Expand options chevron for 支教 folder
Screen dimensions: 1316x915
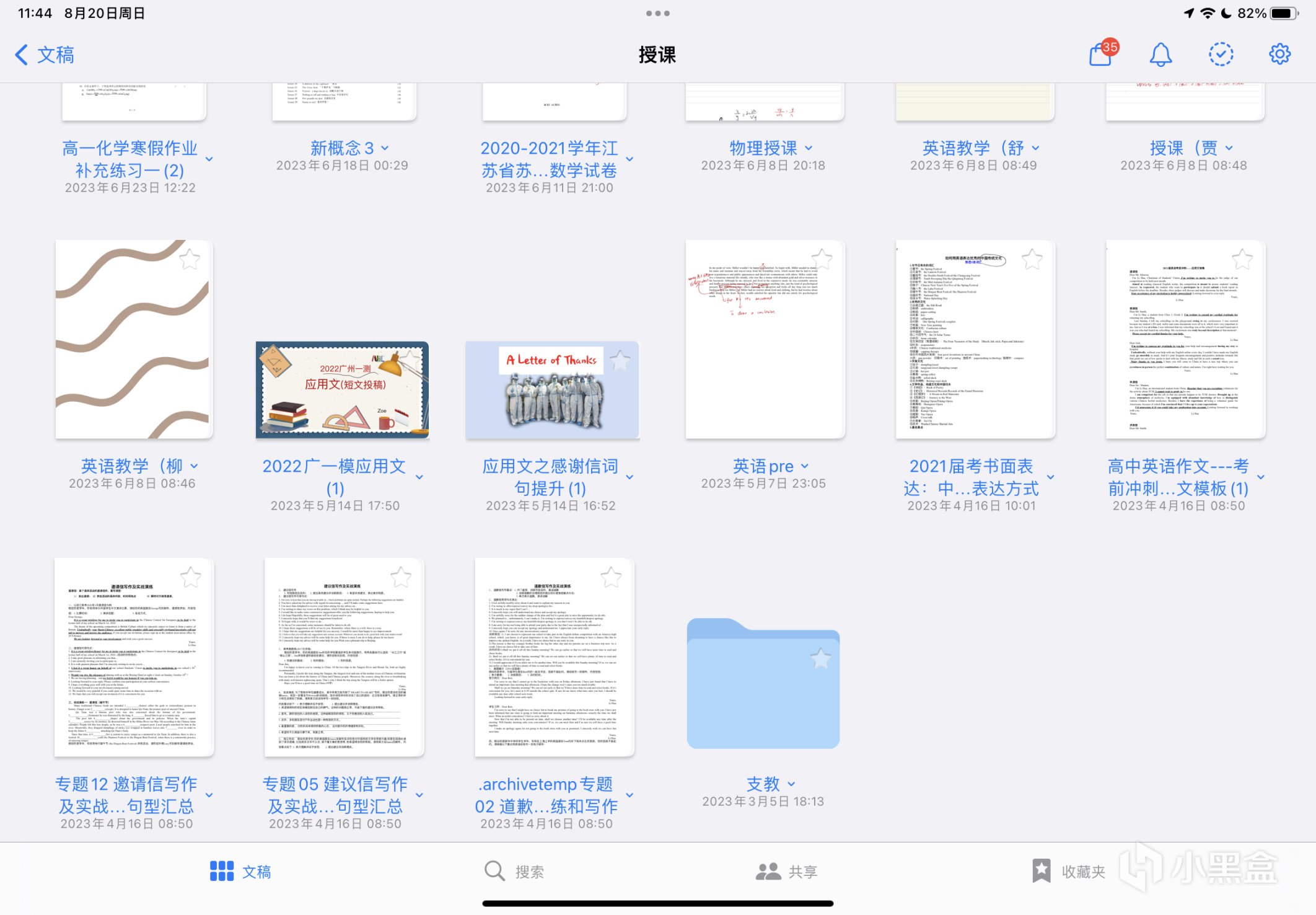click(791, 784)
